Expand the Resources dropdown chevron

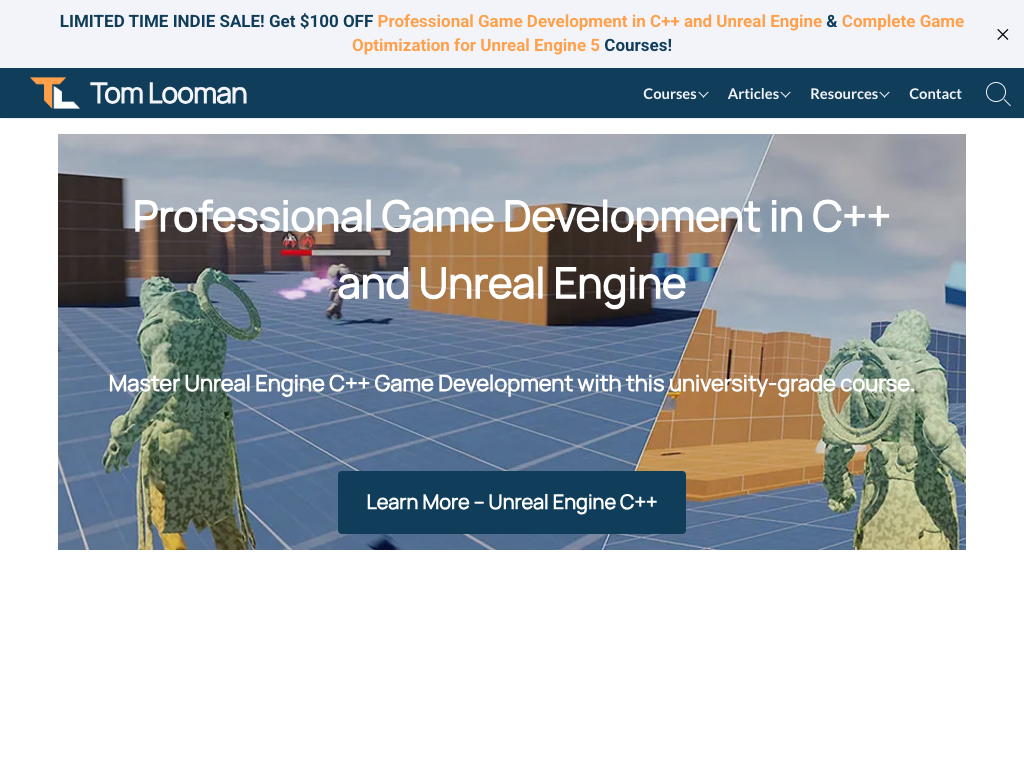(885, 95)
